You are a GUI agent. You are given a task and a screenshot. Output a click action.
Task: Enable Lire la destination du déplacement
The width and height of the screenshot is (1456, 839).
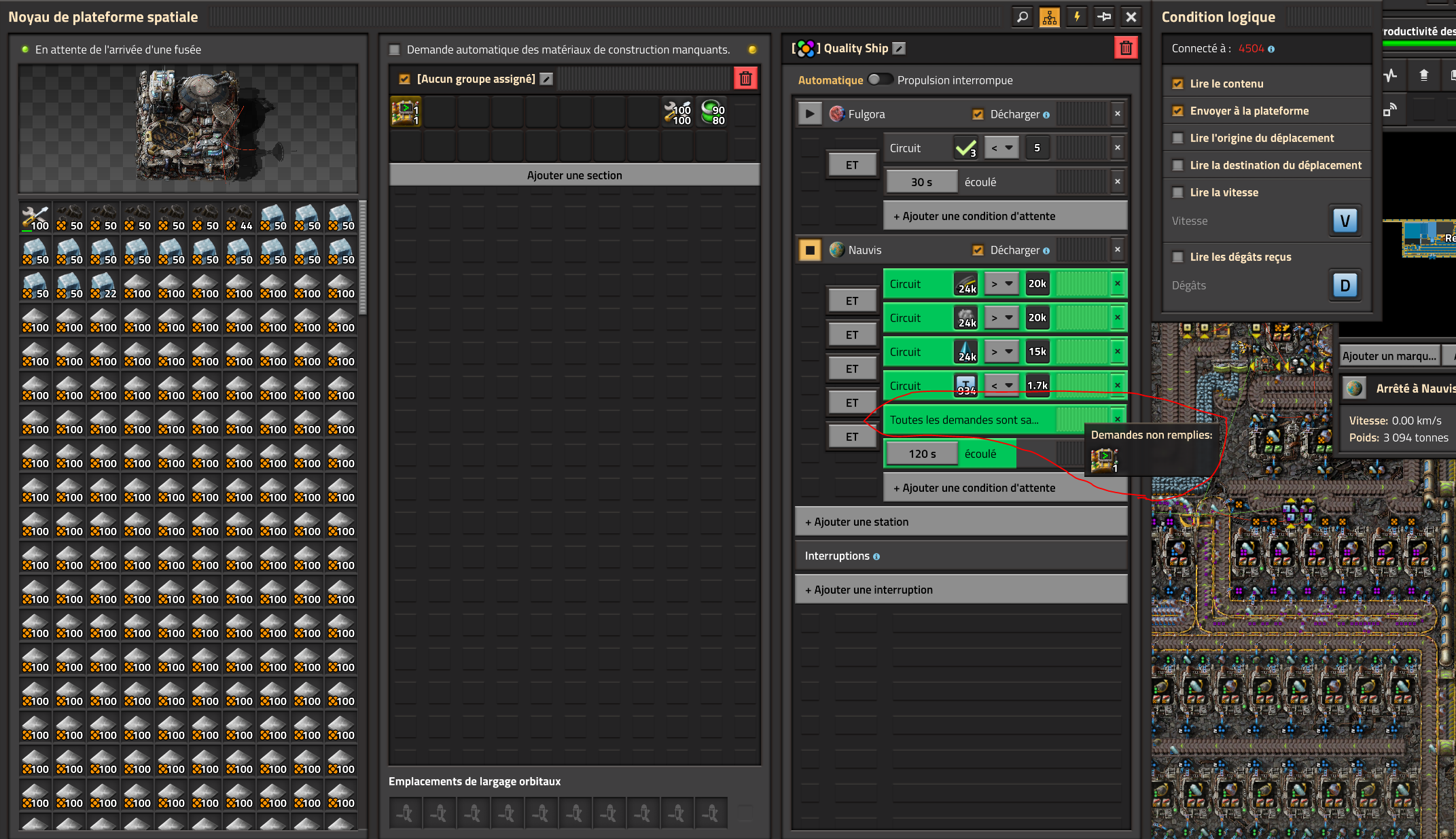(x=1177, y=166)
